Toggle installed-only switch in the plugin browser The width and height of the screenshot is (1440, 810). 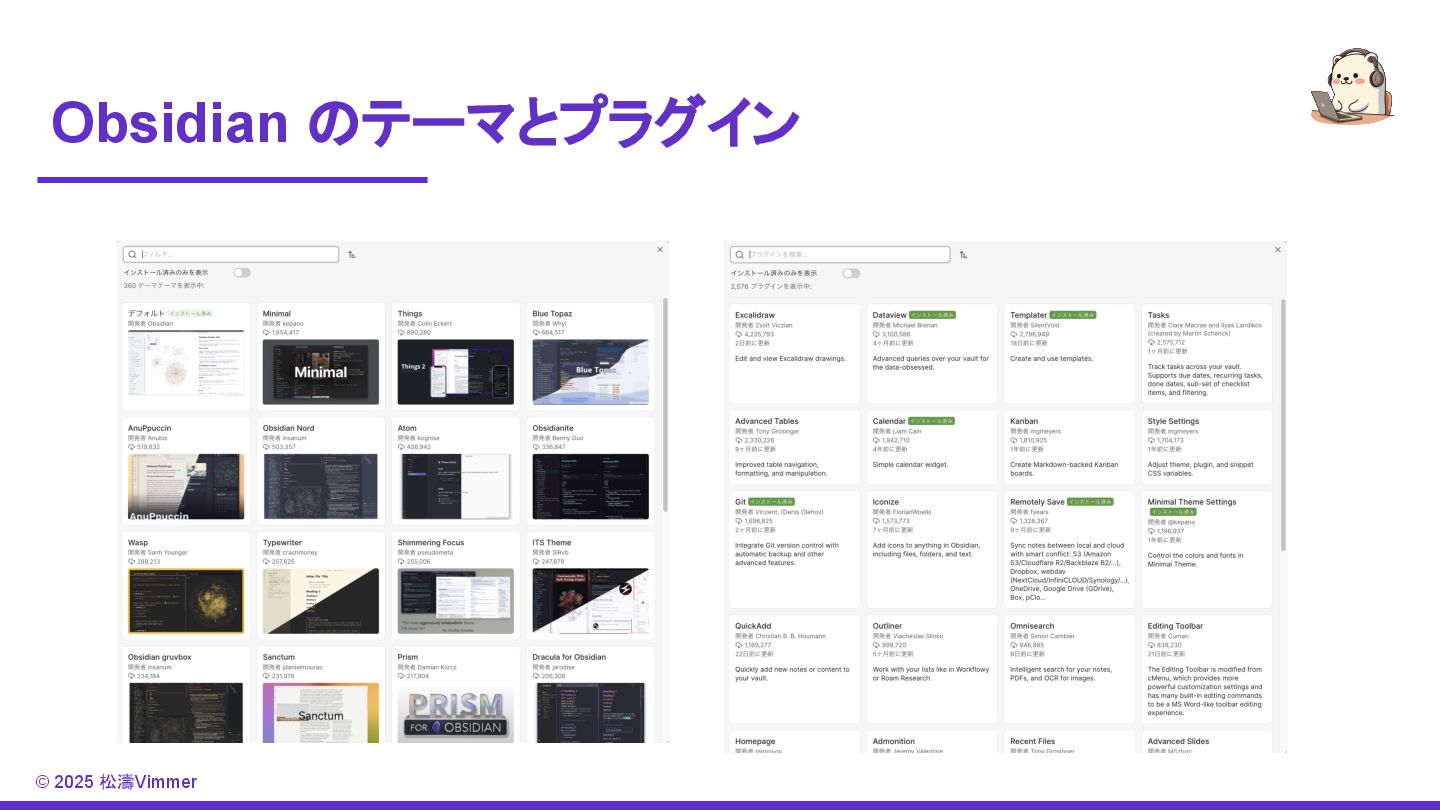(851, 273)
